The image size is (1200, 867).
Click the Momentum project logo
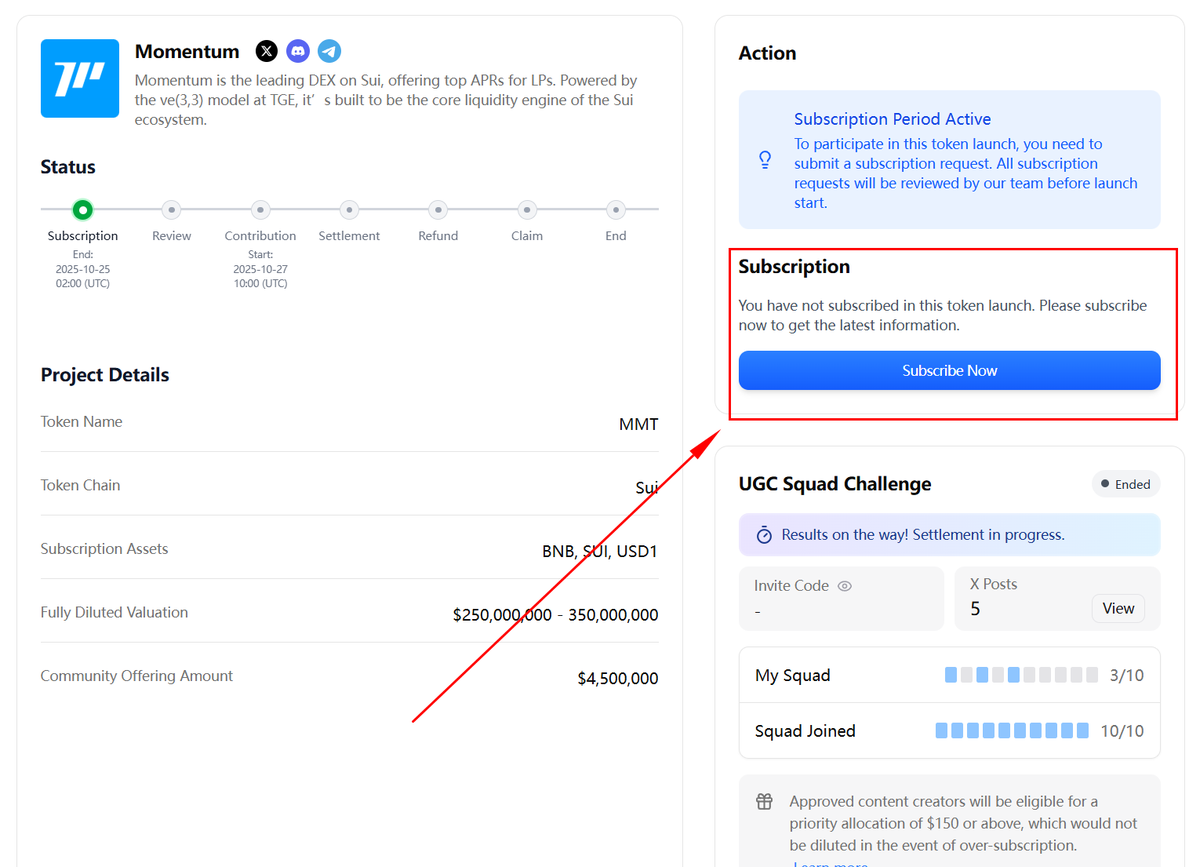pyautogui.click(x=80, y=78)
